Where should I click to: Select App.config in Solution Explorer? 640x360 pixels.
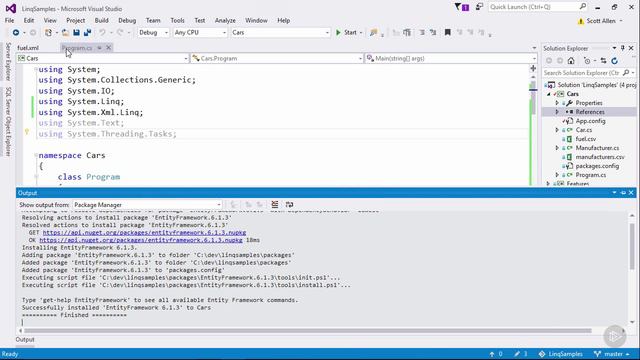(x=590, y=121)
